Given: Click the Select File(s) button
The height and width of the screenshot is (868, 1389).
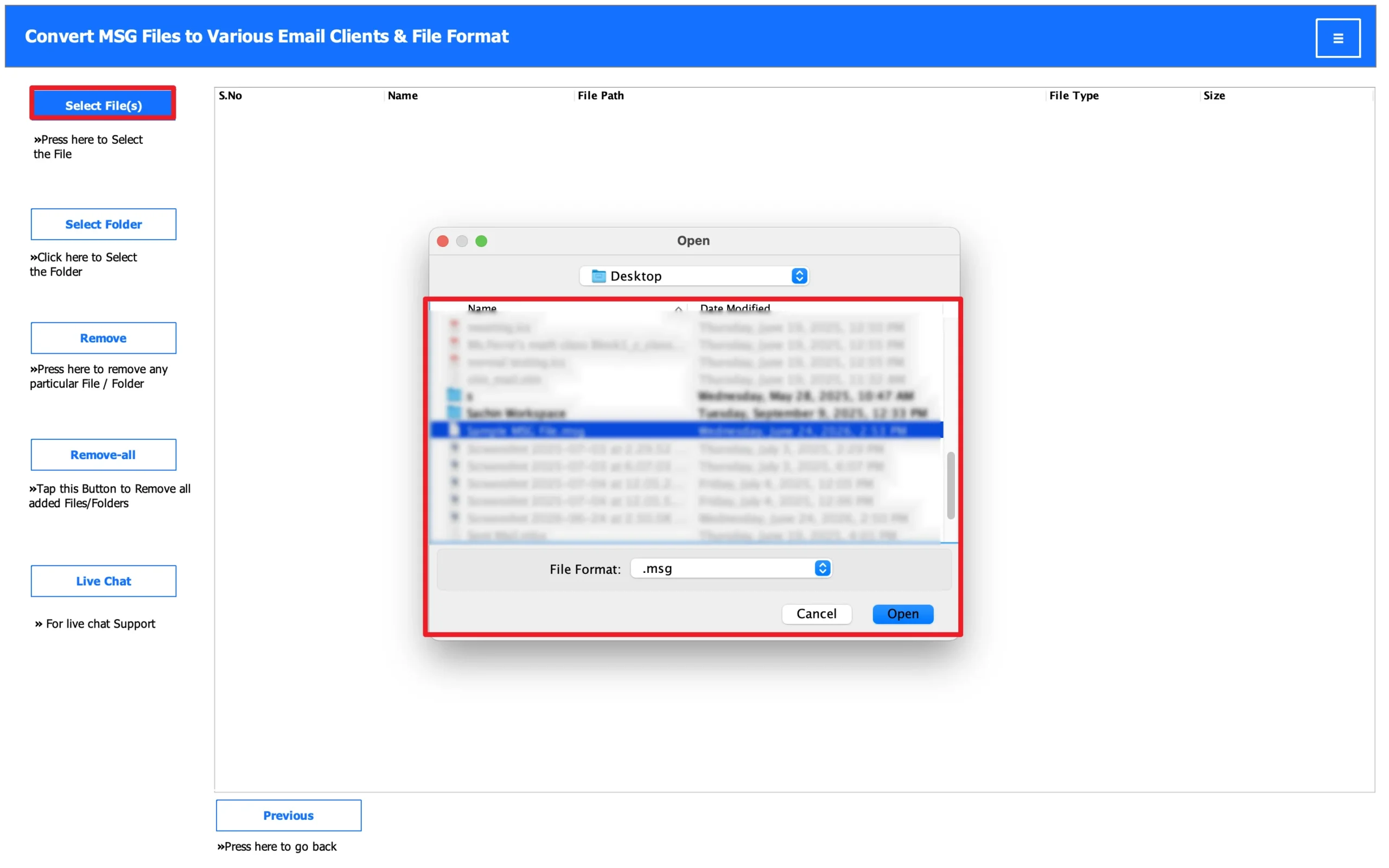Looking at the screenshot, I should pos(103,105).
